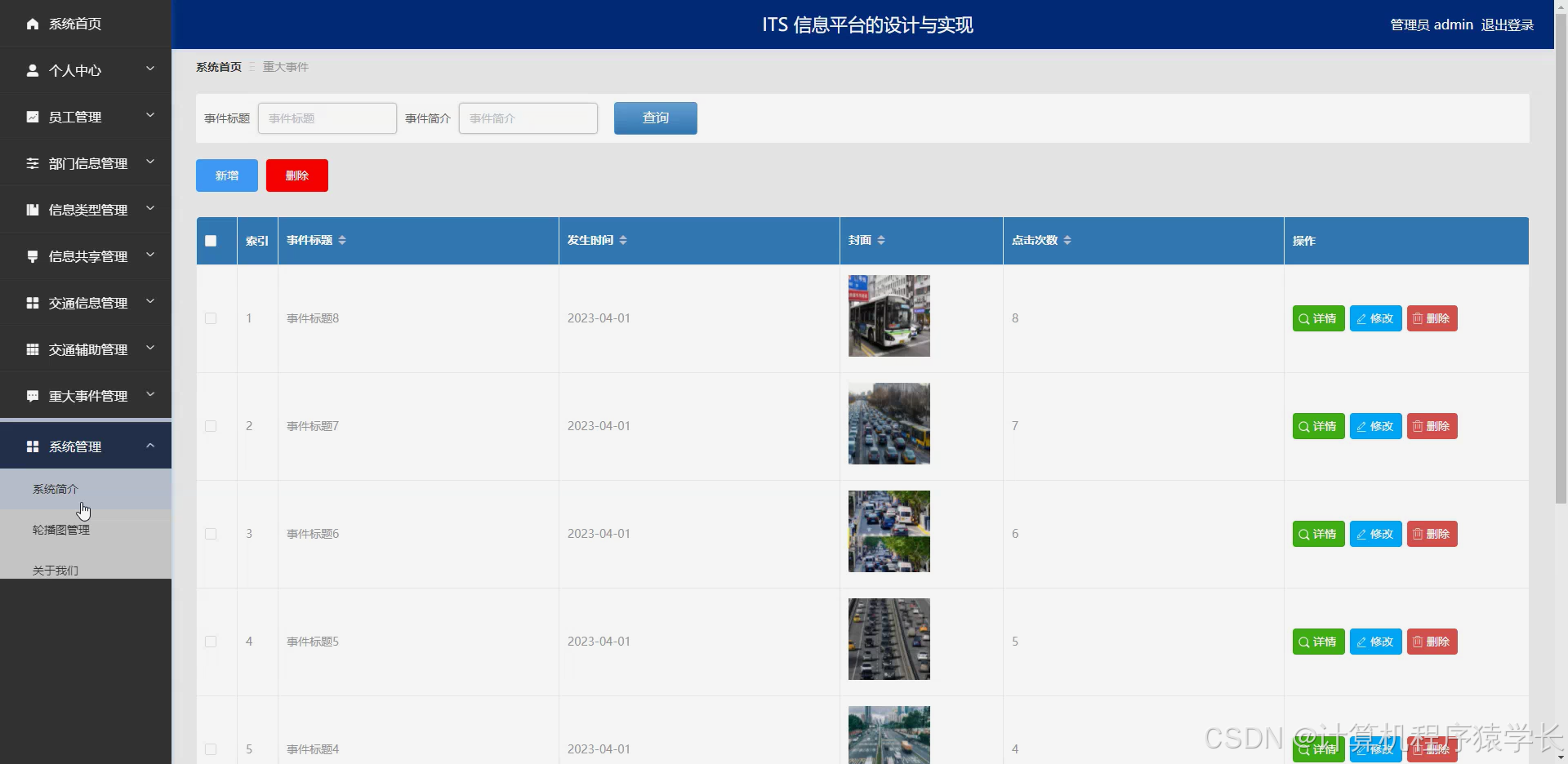Click the chart icon for 员工管理
The width and height of the screenshot is (1568, 764).
[x=33, y=117]
